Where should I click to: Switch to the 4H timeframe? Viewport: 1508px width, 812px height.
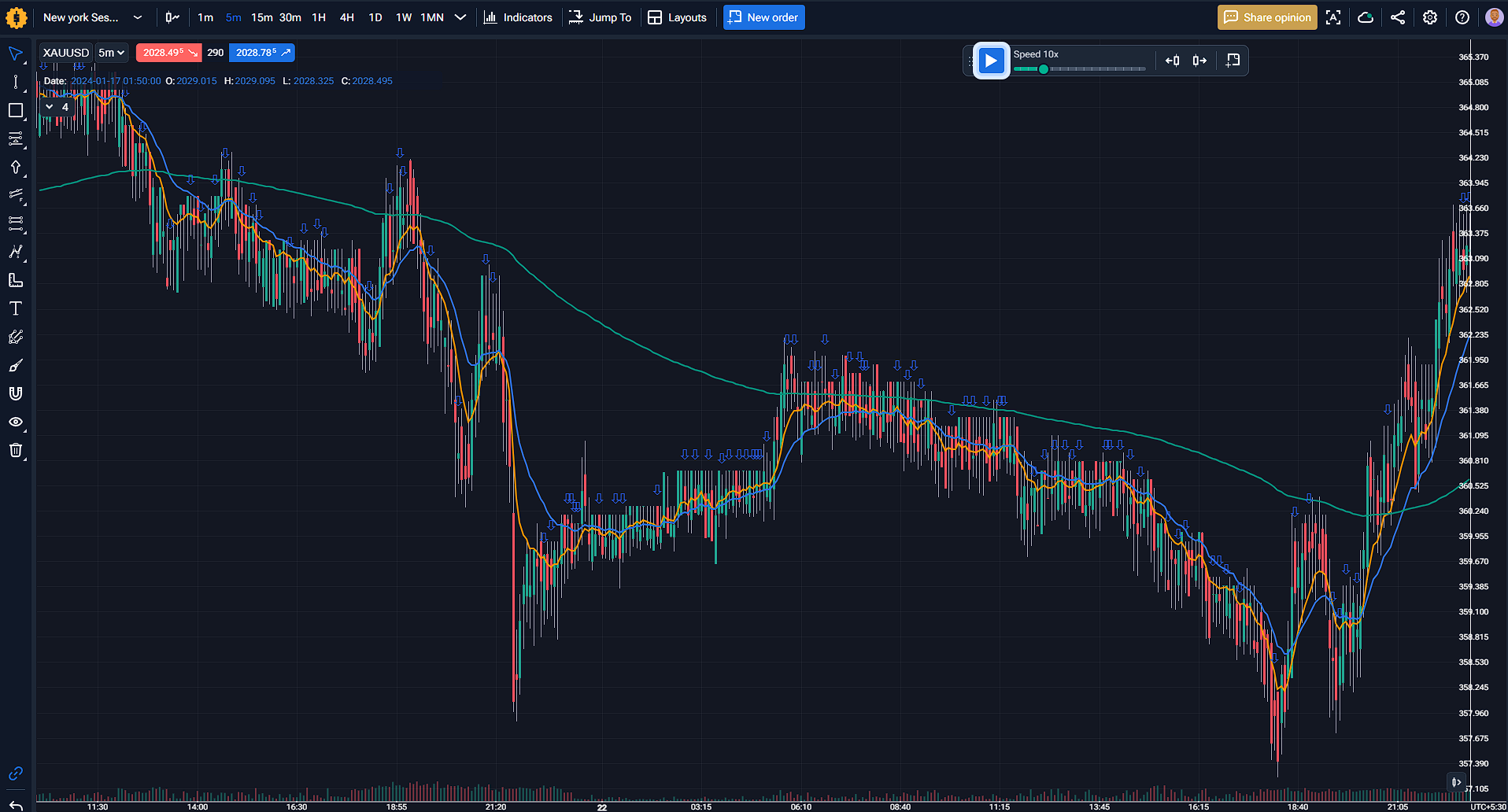pos(346,17)
